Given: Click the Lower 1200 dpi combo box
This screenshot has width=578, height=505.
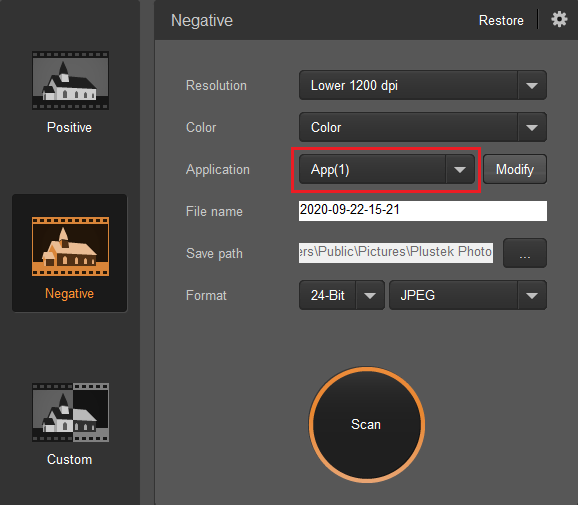Looking at the screenshot, I should coord(423,86).
